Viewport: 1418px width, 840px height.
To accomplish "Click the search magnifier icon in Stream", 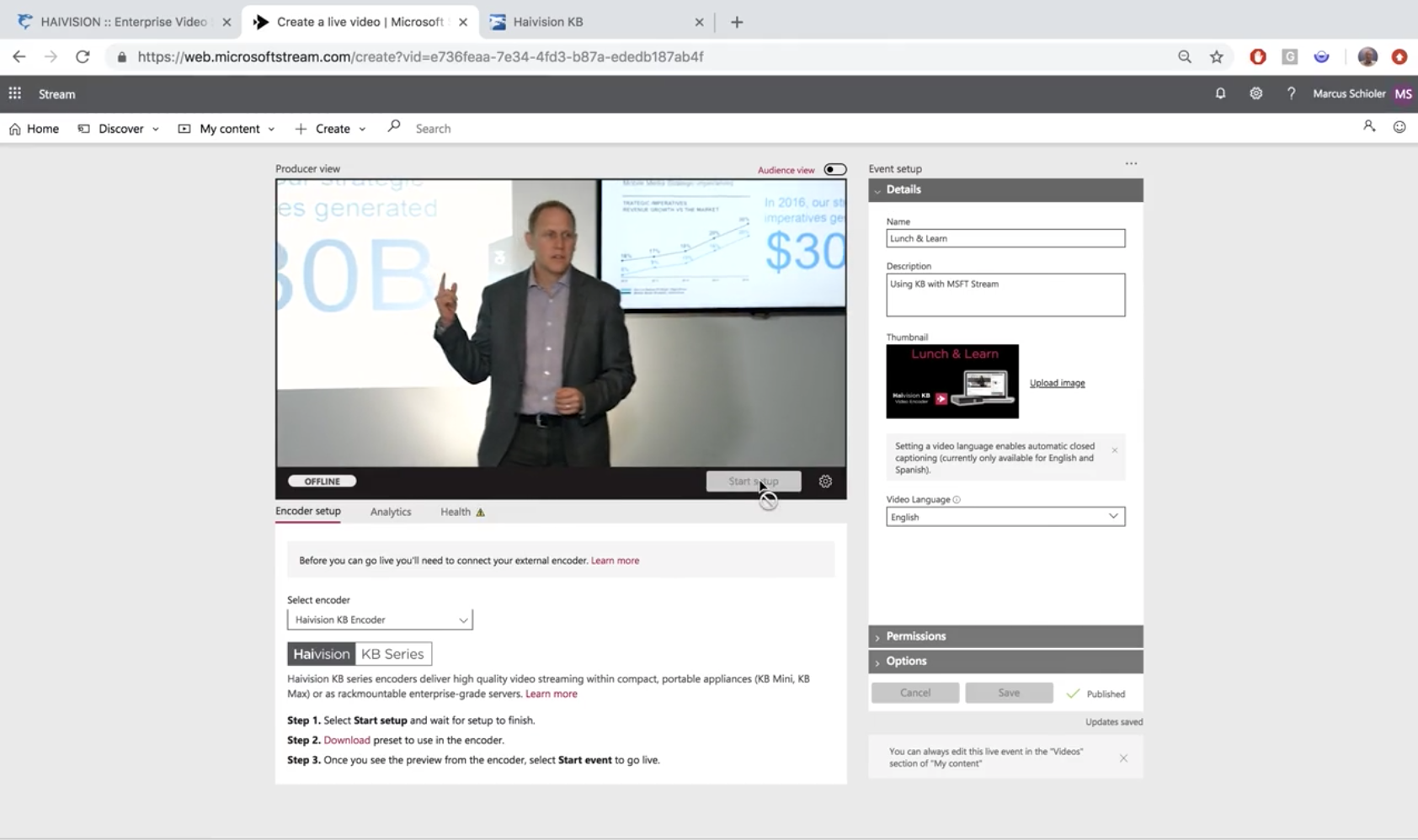I will (x=393, y=127).
